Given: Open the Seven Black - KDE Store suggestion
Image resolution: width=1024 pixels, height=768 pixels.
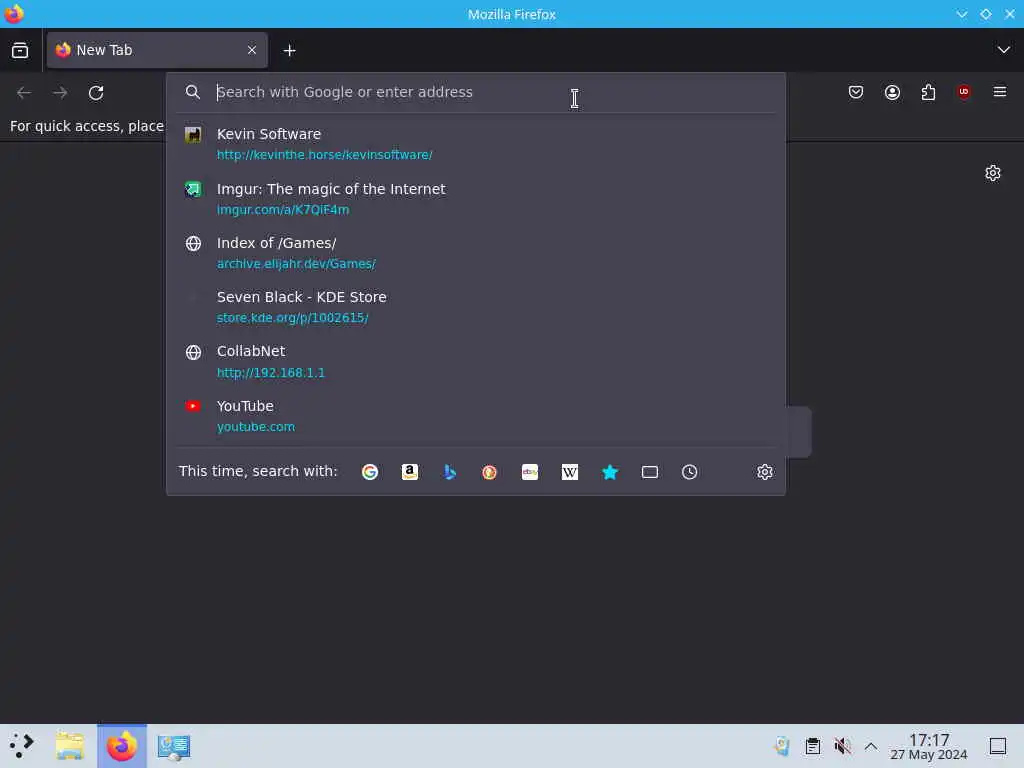Looking at the screenshot, I should tap(475, 307).
